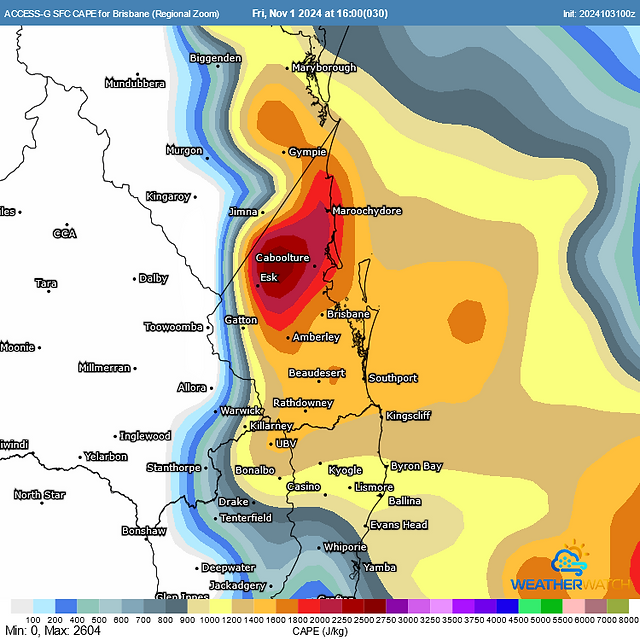This screenshot has width=640, height=640.
Task: Click the North Star label
Action: point(40,495)
